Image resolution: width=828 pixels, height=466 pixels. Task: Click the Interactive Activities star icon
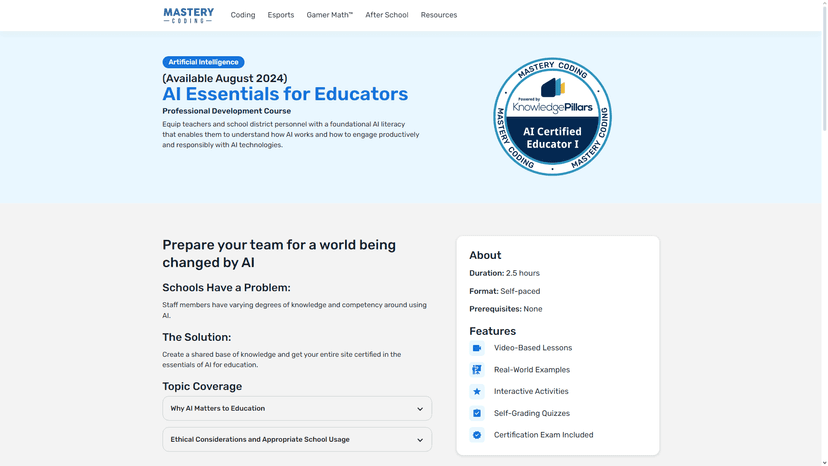477,392
